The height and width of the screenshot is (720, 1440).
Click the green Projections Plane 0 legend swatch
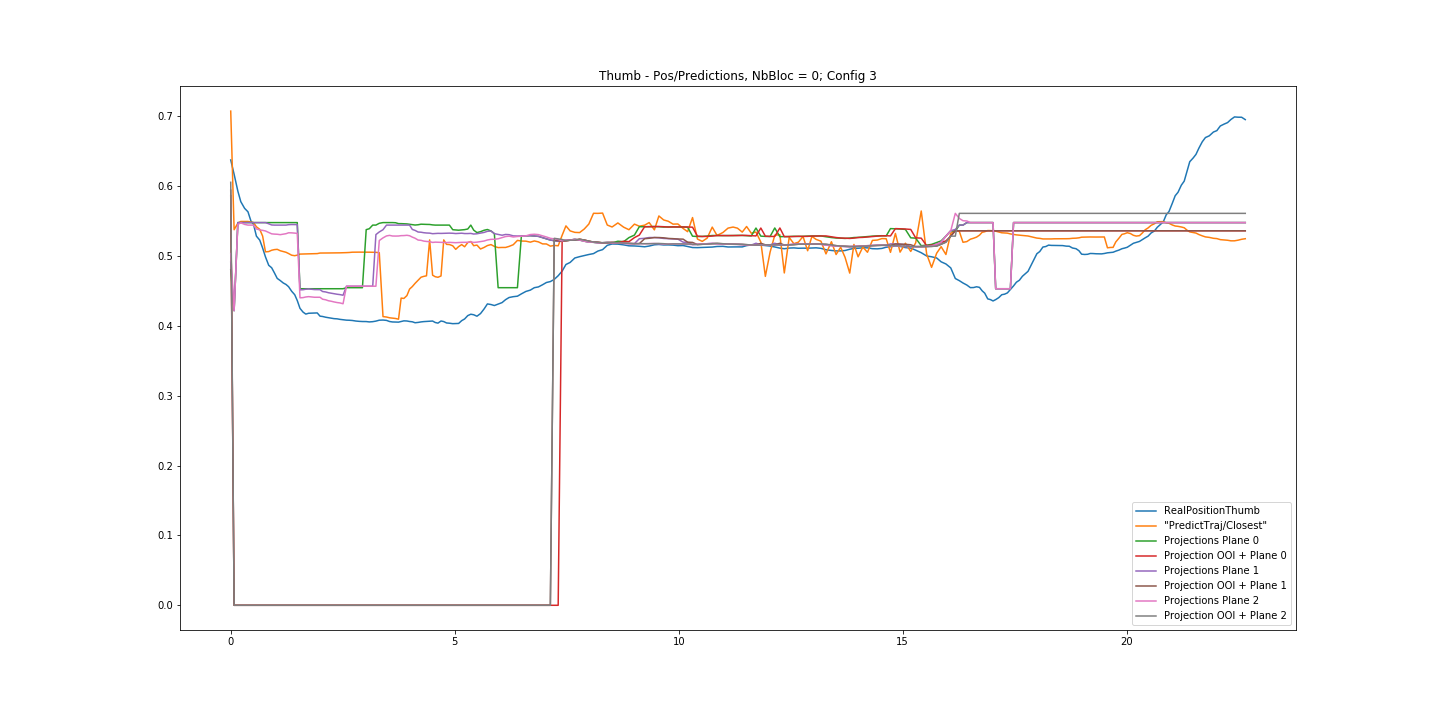(x=1148, y=540)
